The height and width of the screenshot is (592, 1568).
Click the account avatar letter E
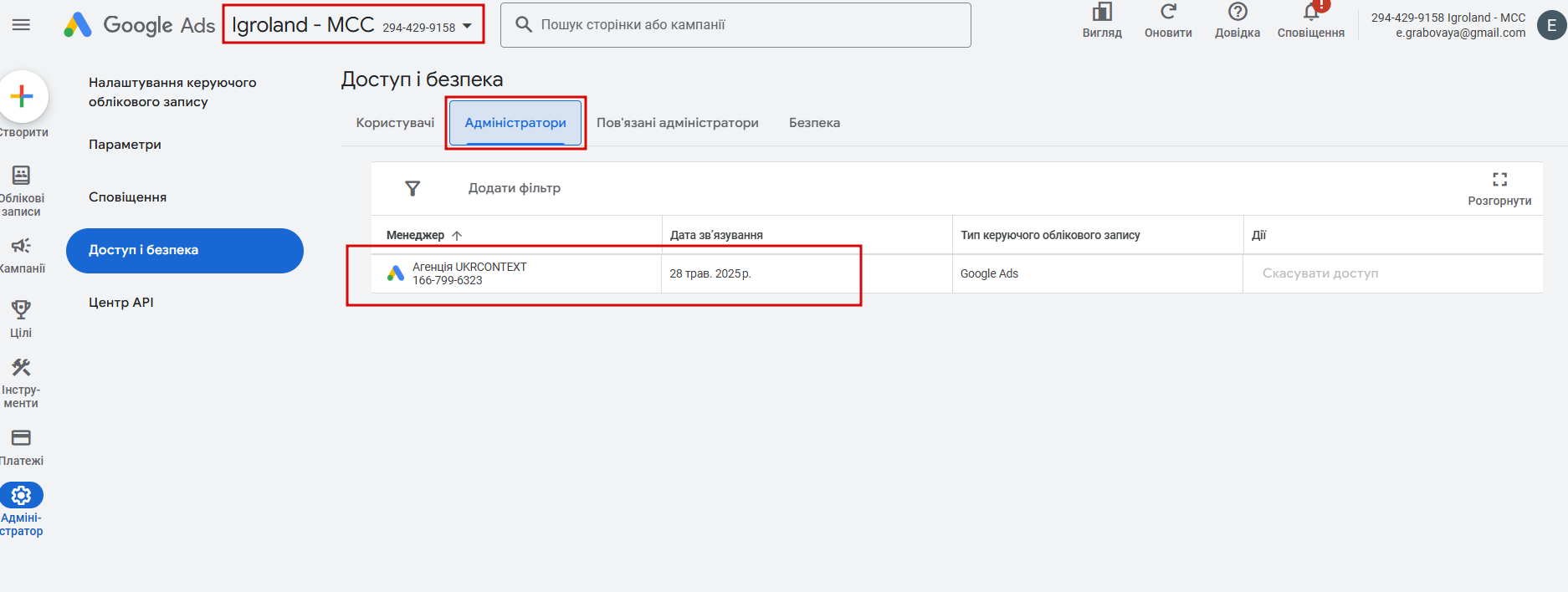[1552, 25]
